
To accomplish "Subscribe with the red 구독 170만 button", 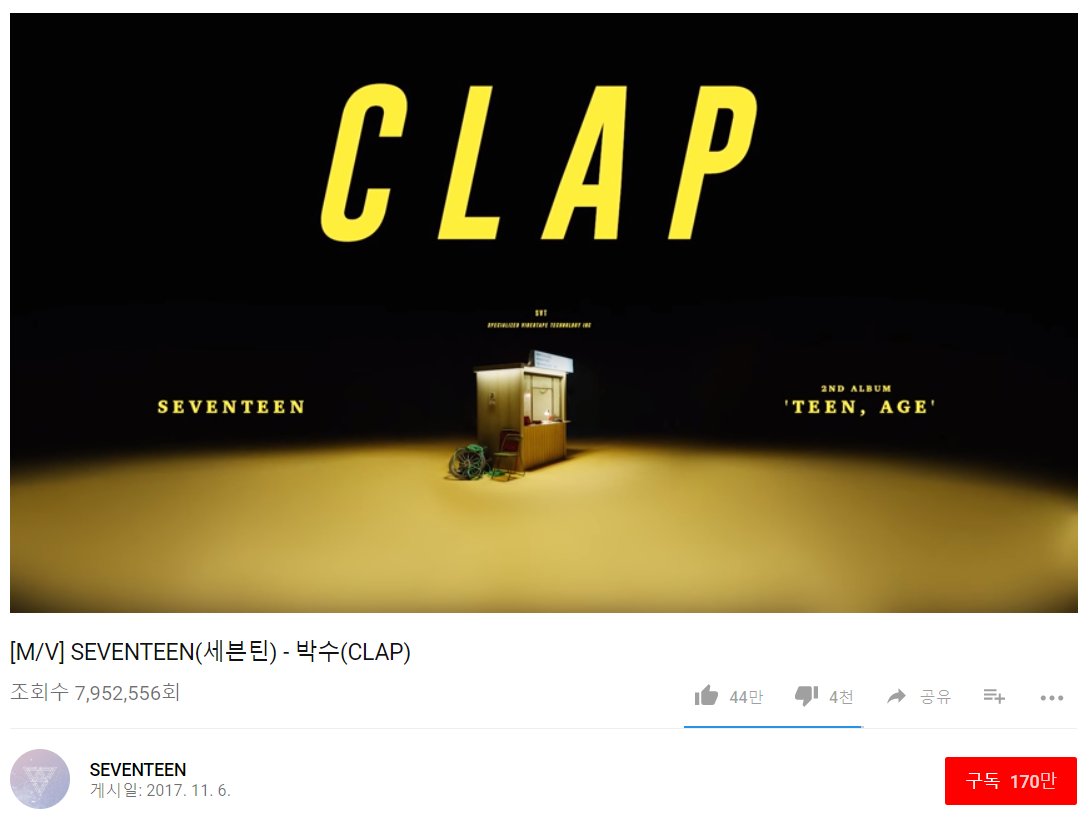I will (1011, 781).
